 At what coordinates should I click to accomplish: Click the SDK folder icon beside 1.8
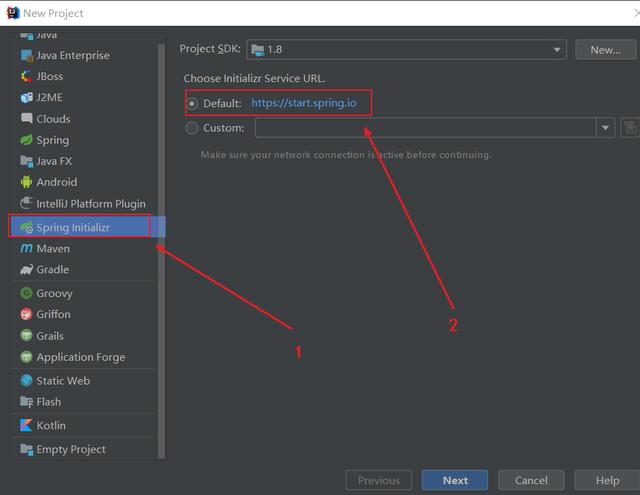point(258,50)
